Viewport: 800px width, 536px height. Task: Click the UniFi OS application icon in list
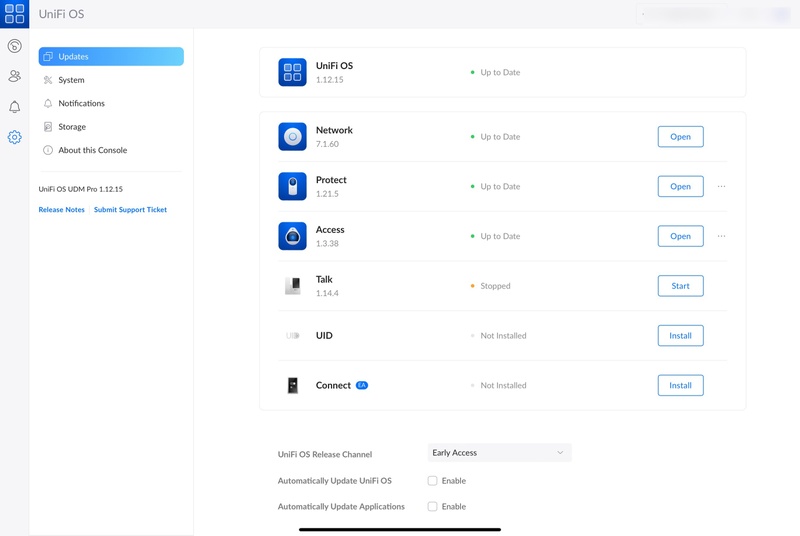292,72
